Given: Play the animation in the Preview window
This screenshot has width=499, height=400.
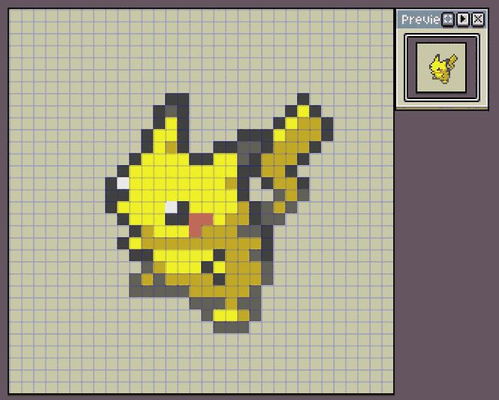Looking at the screenshot, I should click(x=463, y=19).
